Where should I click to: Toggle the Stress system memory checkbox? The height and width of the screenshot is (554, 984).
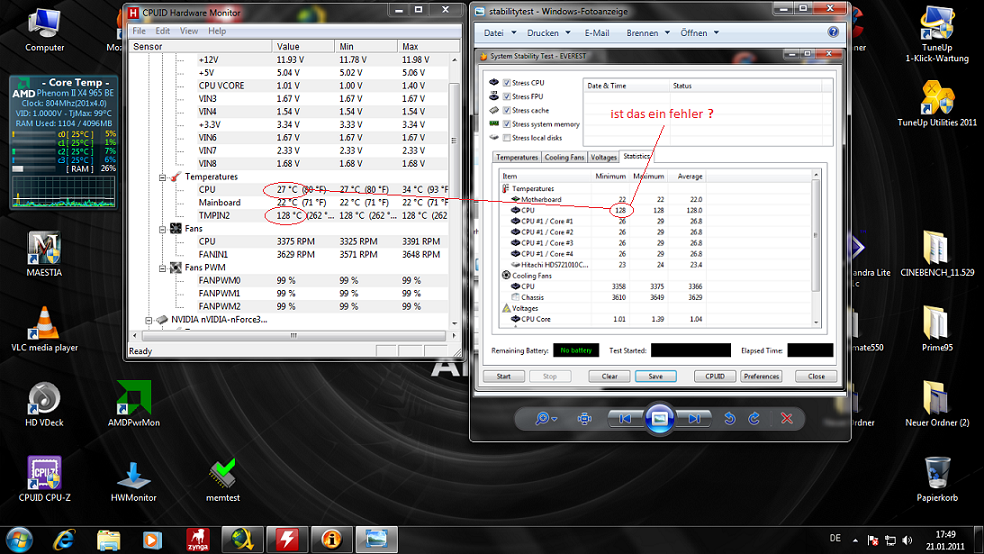click(x=506, y=124)
